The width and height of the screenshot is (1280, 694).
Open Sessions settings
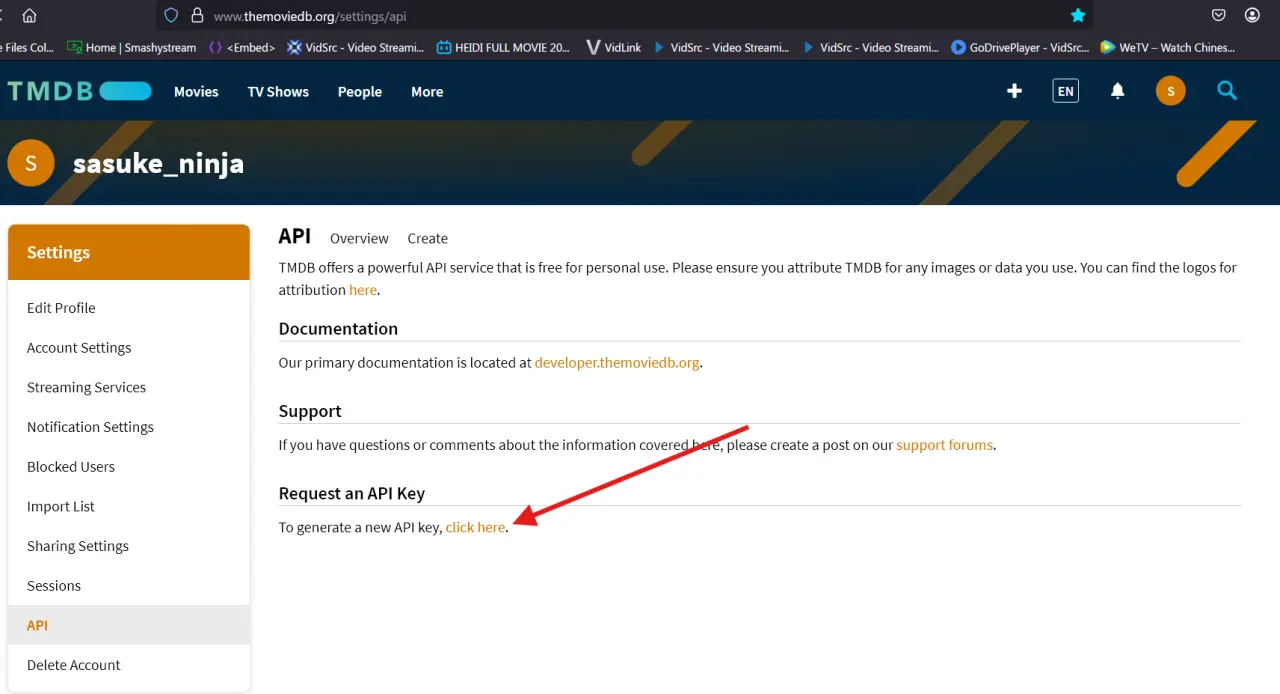(128, 586)
